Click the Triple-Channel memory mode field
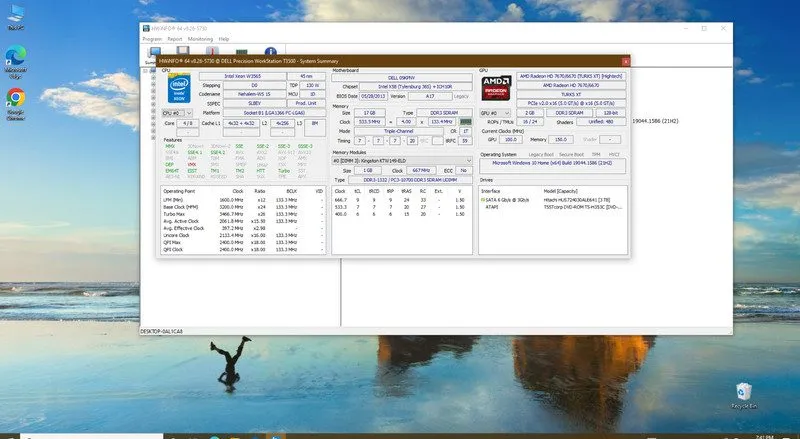 click(398, 131)
